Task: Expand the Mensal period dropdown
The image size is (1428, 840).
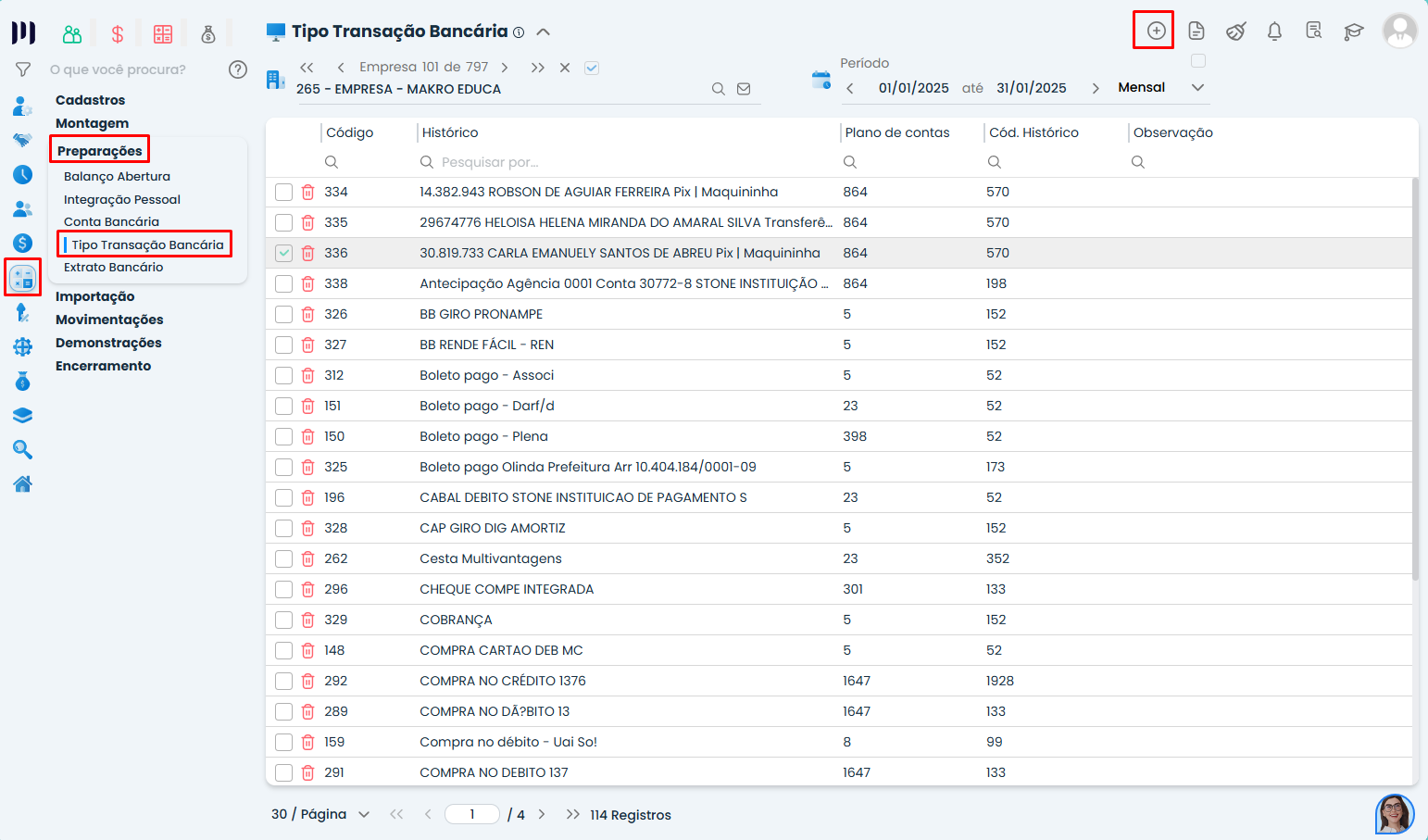Action: (1197, 87)
